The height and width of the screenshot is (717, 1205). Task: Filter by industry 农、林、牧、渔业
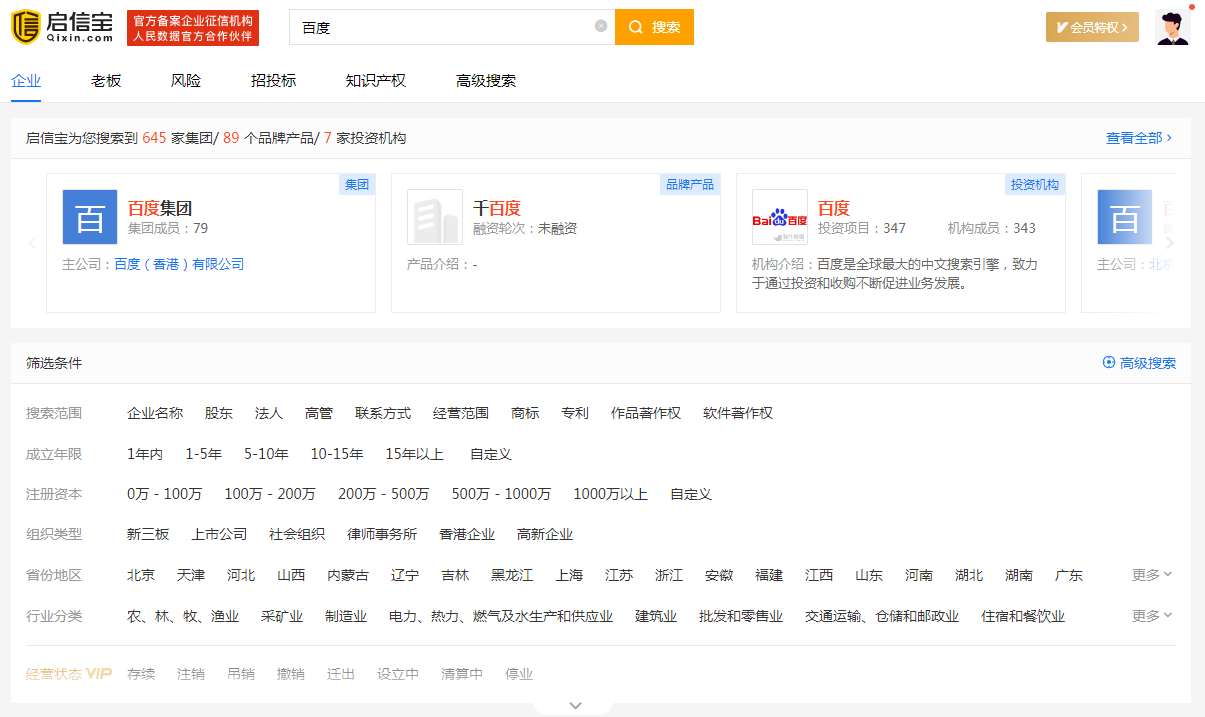coord(183,616)
